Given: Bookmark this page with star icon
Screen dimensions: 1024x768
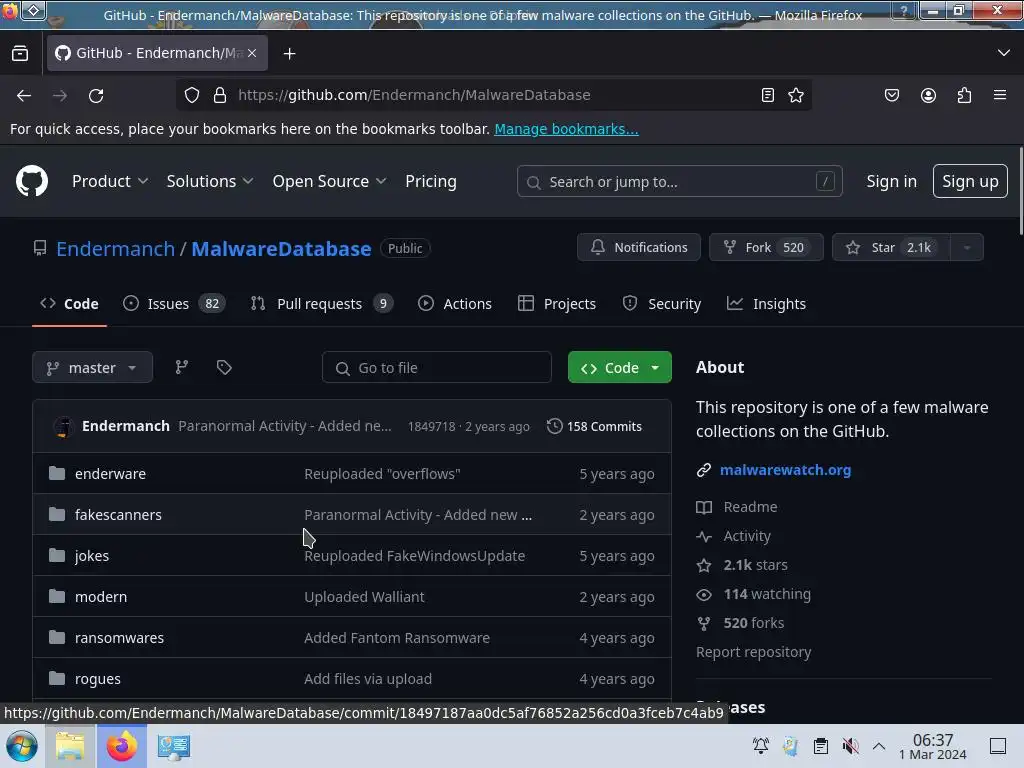Looking at the screenshot, I should 795,95.
